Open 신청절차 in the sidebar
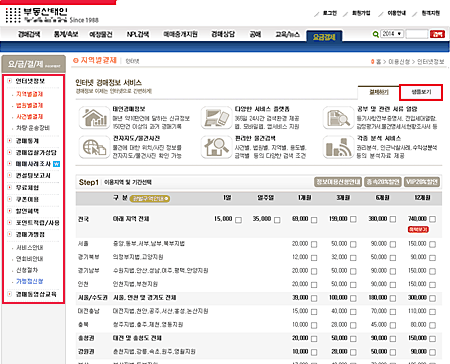 27,270
